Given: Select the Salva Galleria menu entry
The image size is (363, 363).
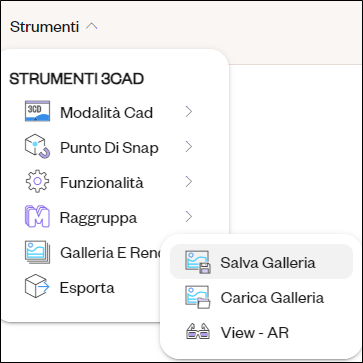Looking at the screenshot, I should click(x=261, y=262).
